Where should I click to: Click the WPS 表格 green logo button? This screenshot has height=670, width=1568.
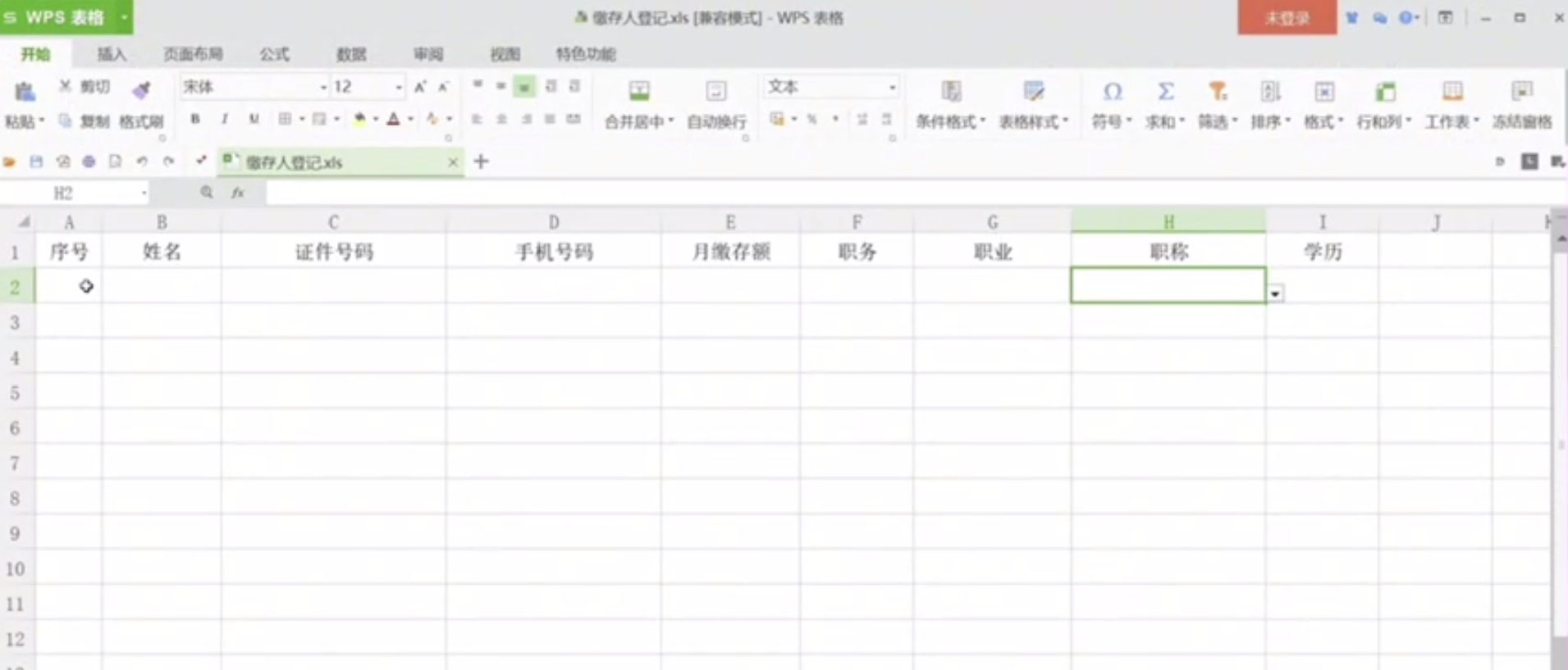(56, 17)
